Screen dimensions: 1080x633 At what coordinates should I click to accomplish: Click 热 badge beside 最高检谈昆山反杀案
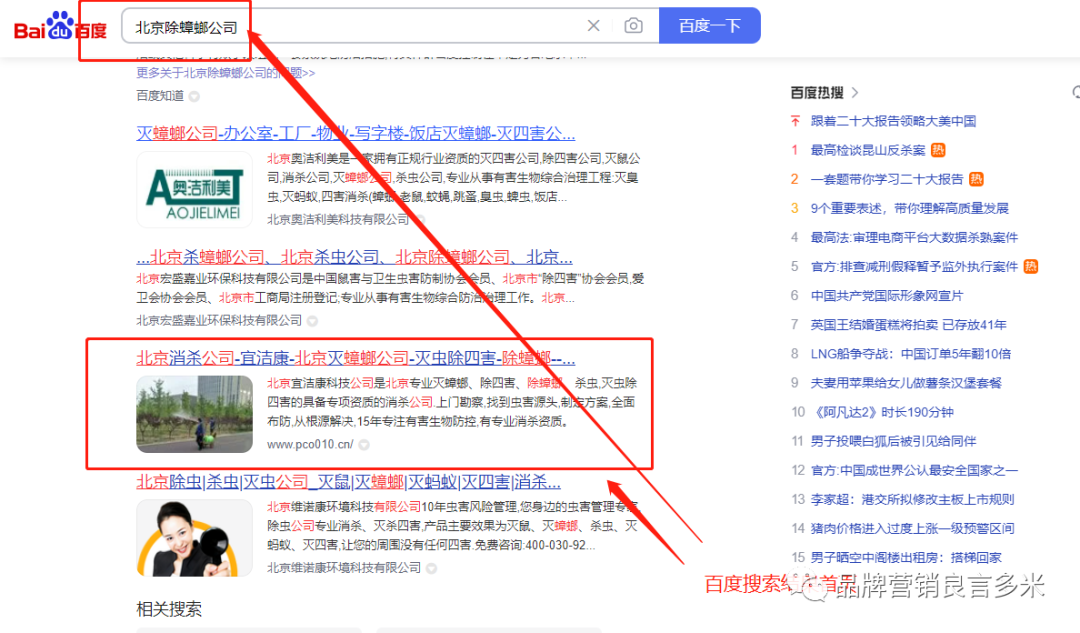point(937,150)
